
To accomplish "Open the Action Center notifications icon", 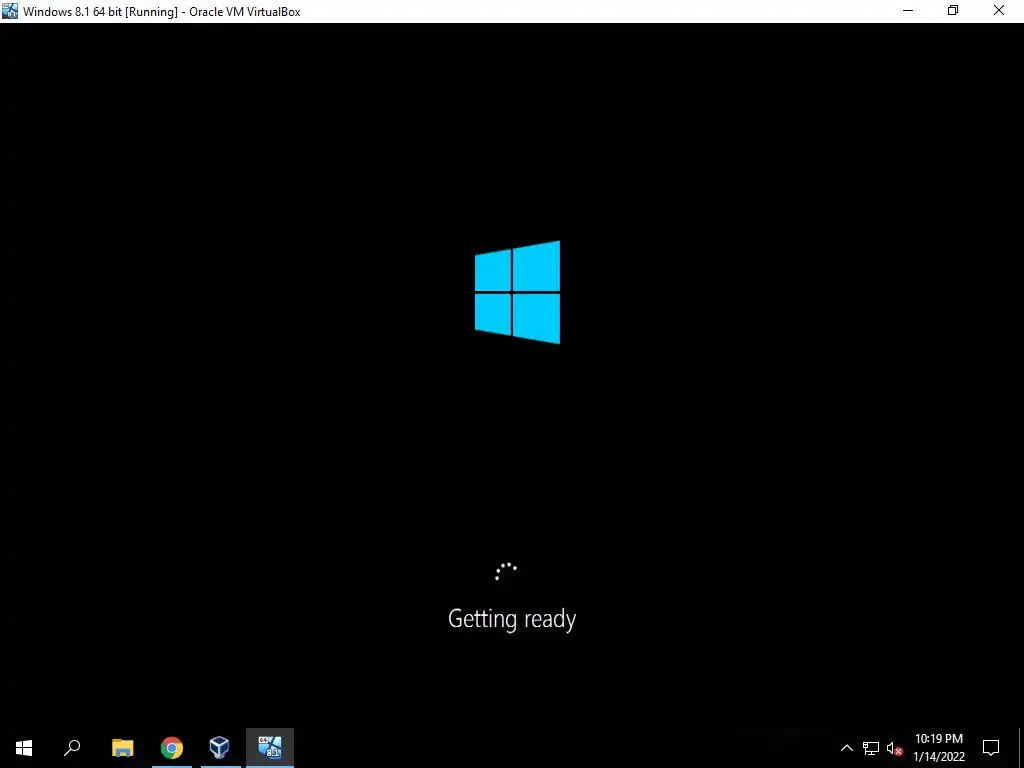I will pyautogui.click(x=991, y=748).
